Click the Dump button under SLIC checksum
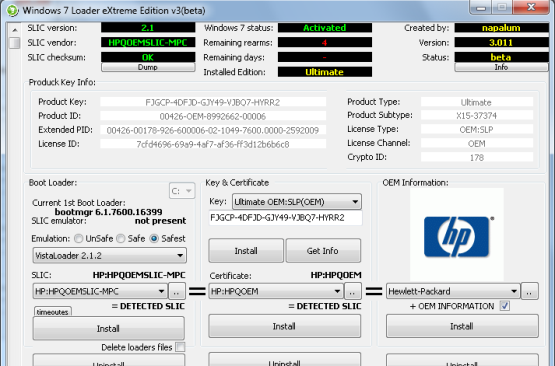 coord(148,67)
